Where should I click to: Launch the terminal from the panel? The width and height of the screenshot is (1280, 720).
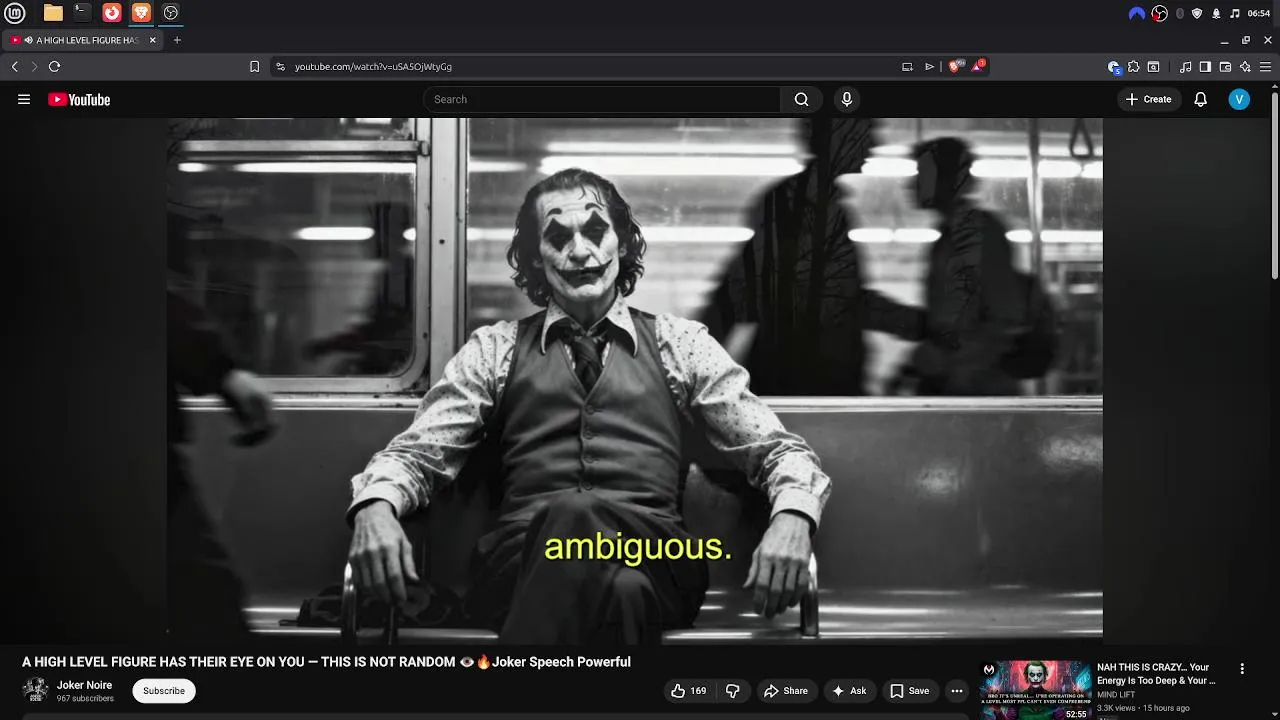(82, 13)
